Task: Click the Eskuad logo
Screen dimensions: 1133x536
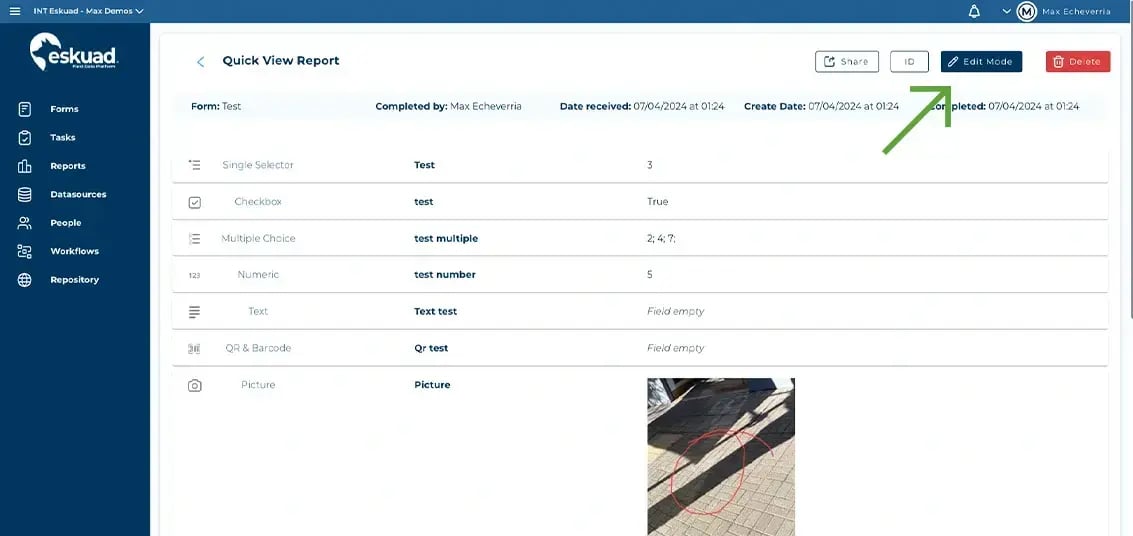Action: pos(74,52)
